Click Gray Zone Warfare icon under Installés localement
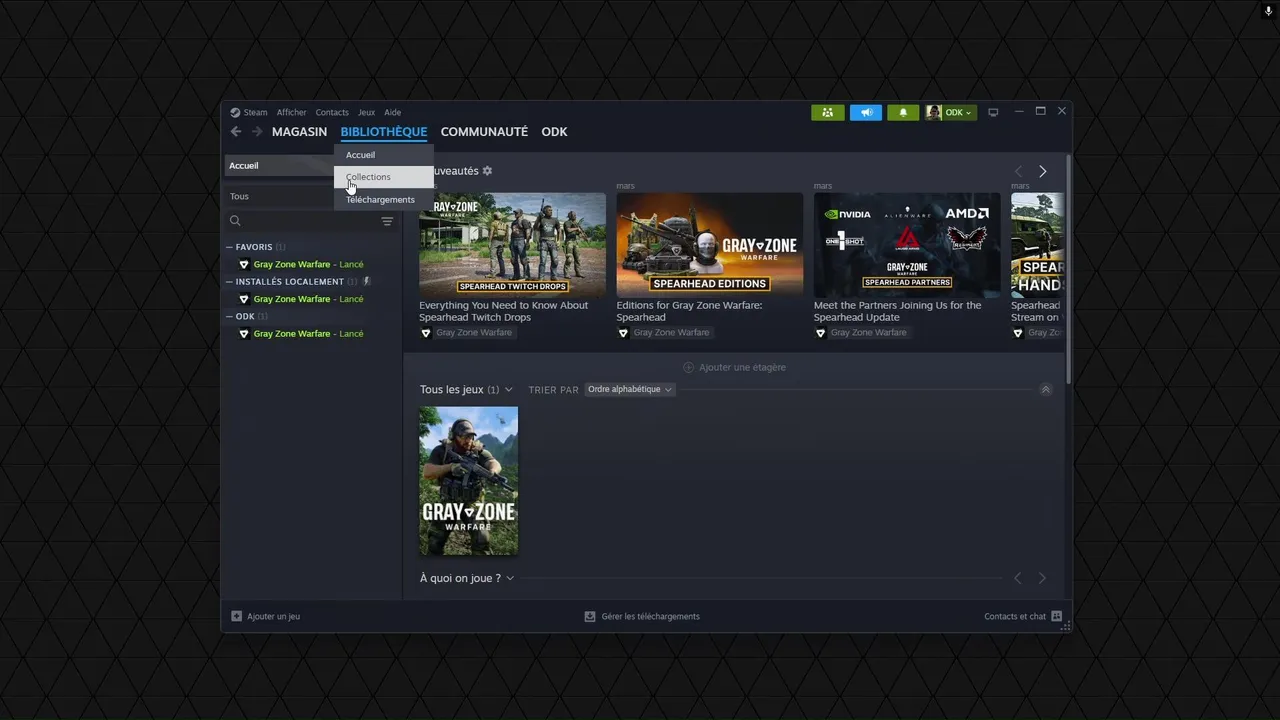This screenshot has height=720, width=1280. [244, 299]
